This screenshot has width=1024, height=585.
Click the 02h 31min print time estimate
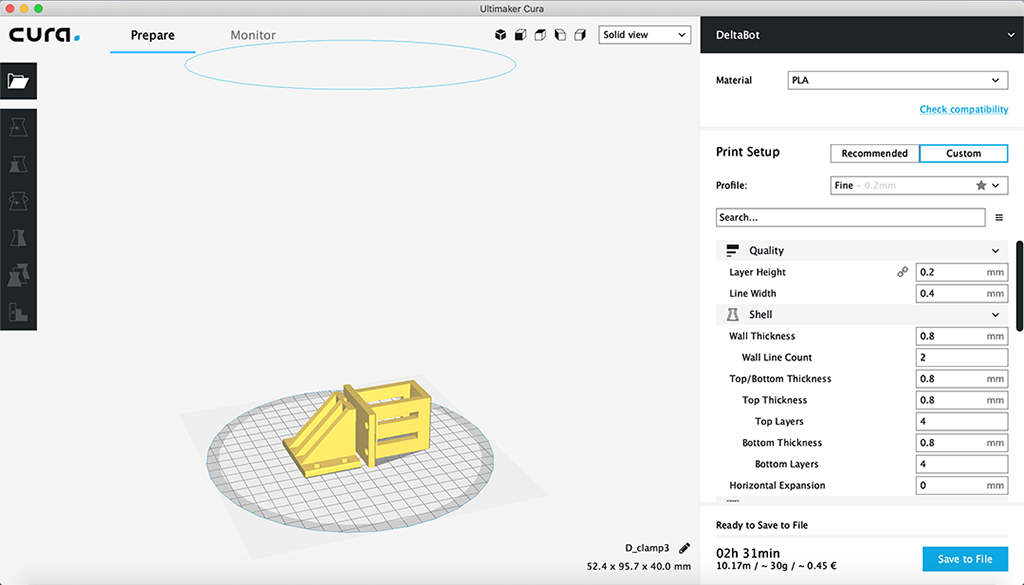(748, 553)
